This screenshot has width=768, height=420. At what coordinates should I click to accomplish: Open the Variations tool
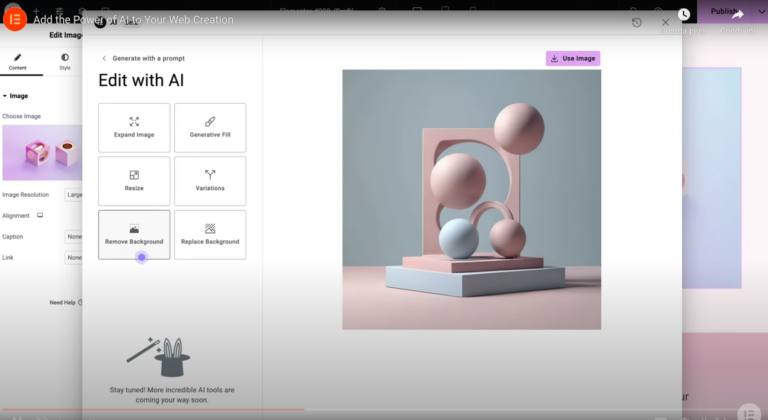tap(210, 181)
